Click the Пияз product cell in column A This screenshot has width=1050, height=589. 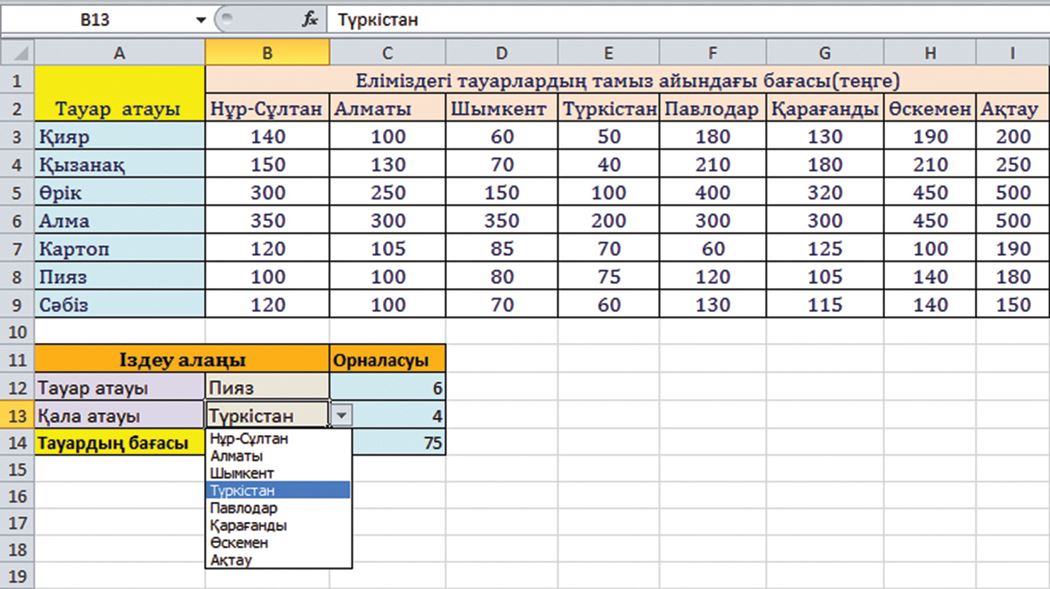(x=119, y=277)
